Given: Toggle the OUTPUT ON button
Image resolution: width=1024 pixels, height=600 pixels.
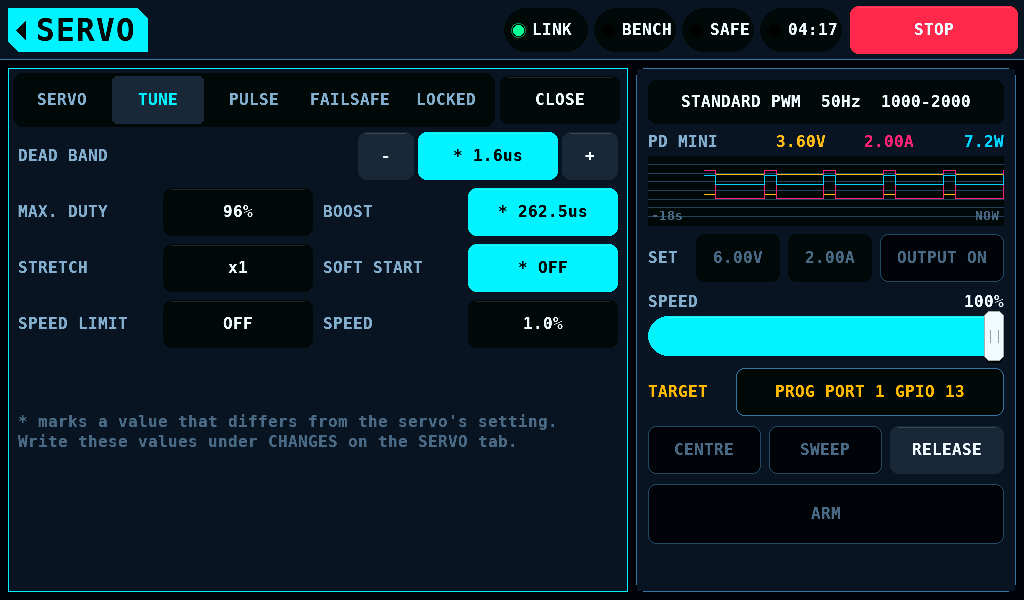Looking at the screenshot, I should point(942,258).
